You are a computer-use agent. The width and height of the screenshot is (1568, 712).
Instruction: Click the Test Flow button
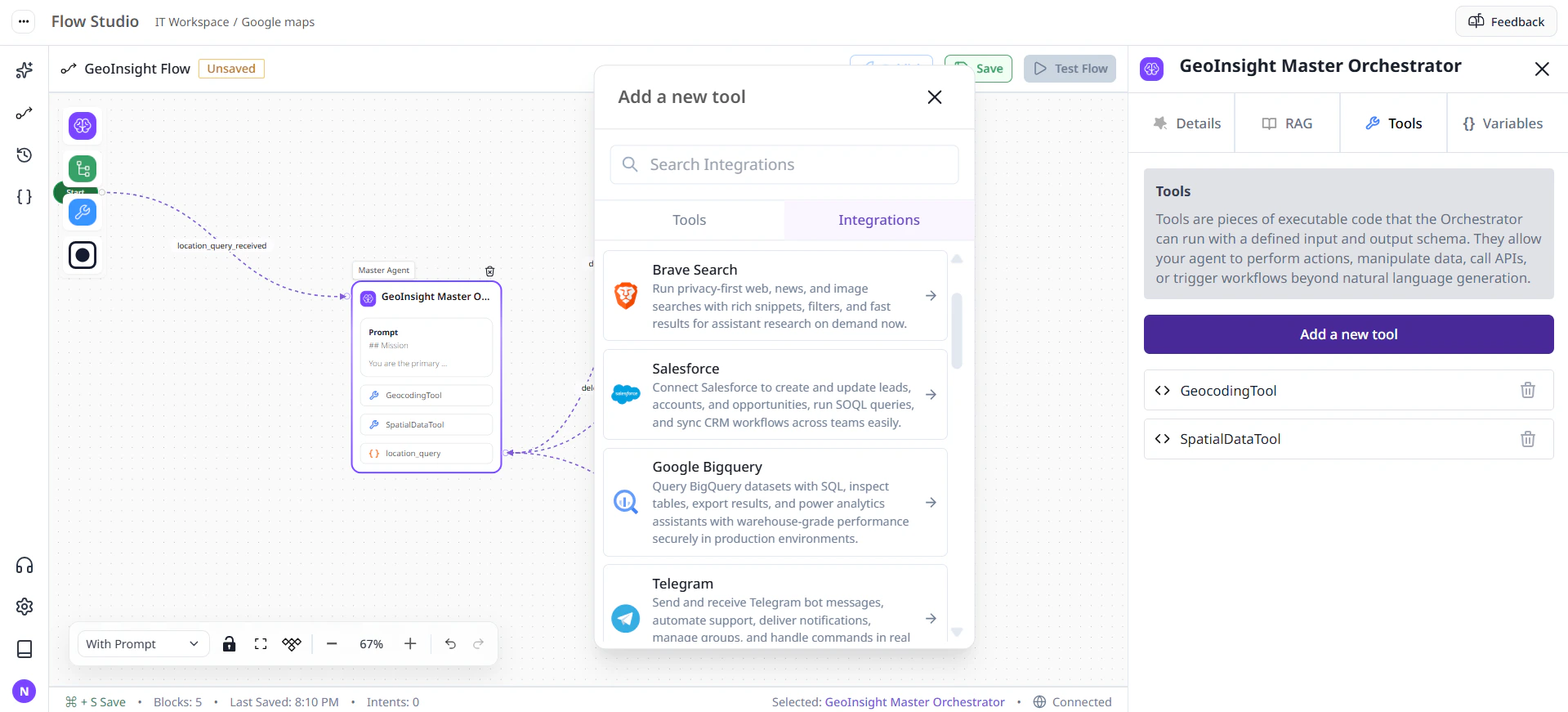pyautogui.click(x=1070, y=69)
